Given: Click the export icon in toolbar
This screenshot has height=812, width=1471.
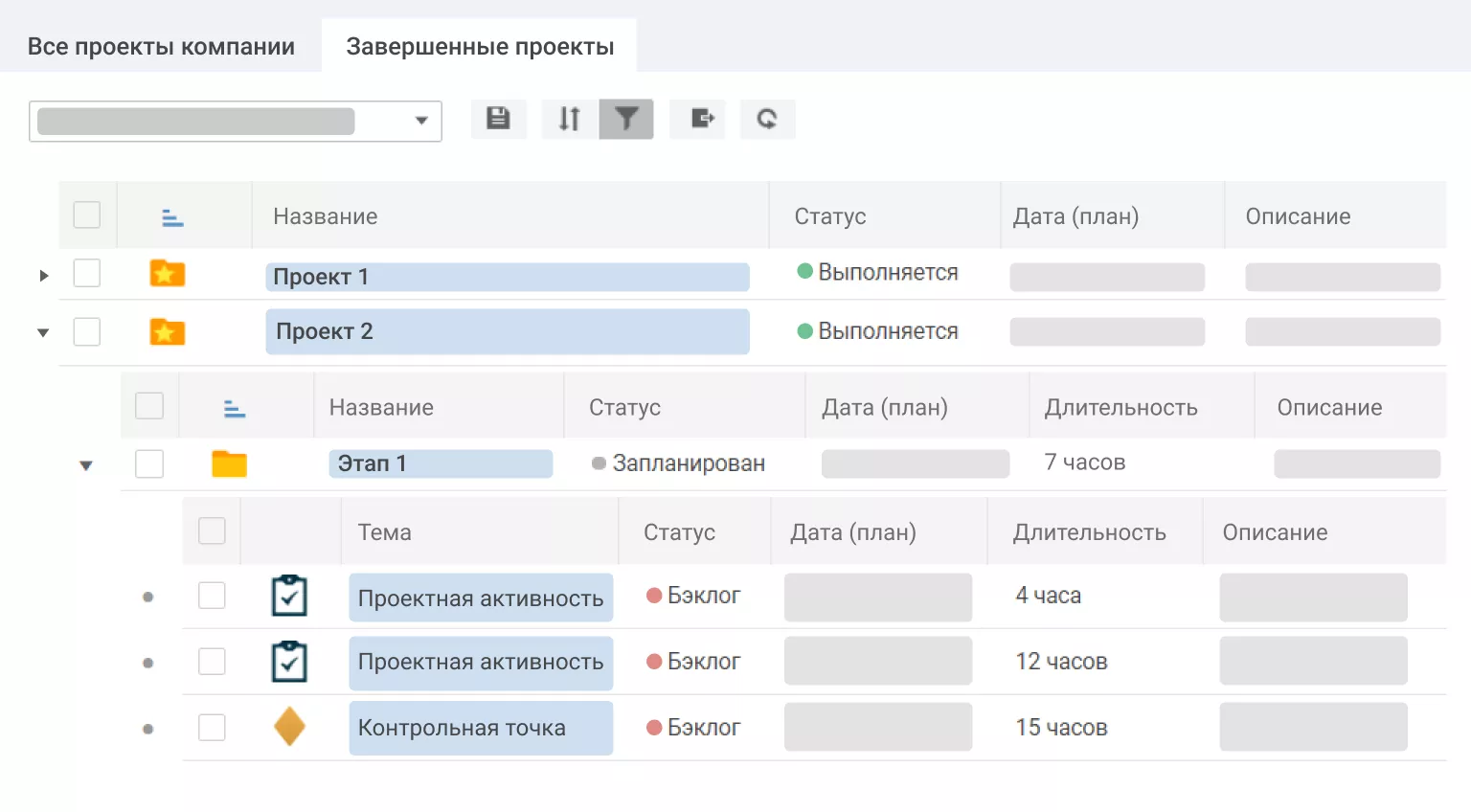Looking at the screenshot, I should (702, 119).
